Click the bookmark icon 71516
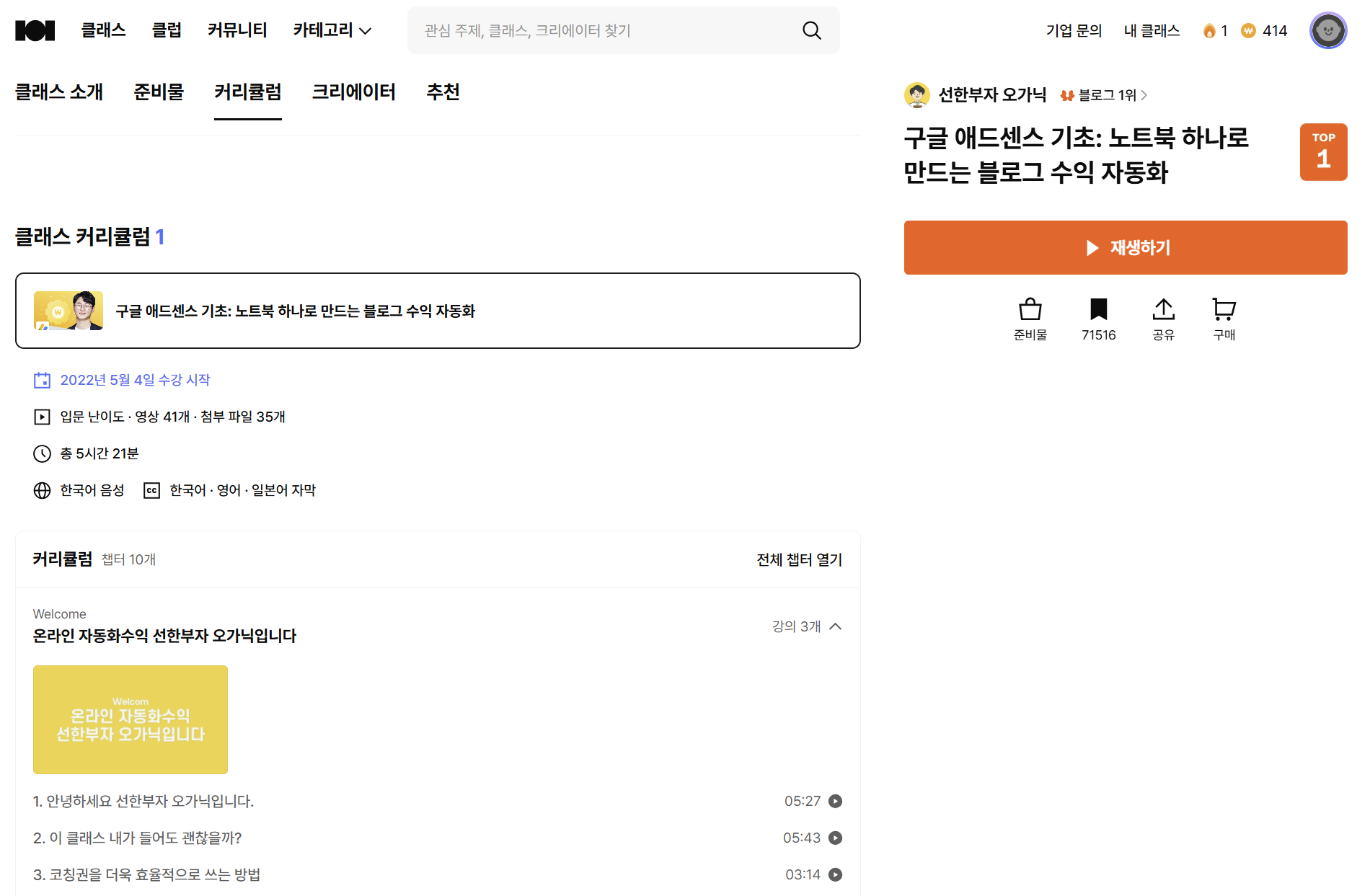Screen dimensions: 1370x896 pos(1098,309)
